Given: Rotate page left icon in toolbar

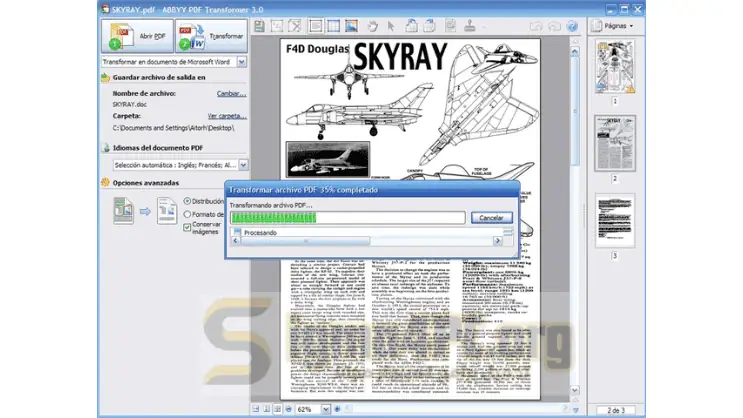Looking at the screenshot, I should tap(412, 27).
